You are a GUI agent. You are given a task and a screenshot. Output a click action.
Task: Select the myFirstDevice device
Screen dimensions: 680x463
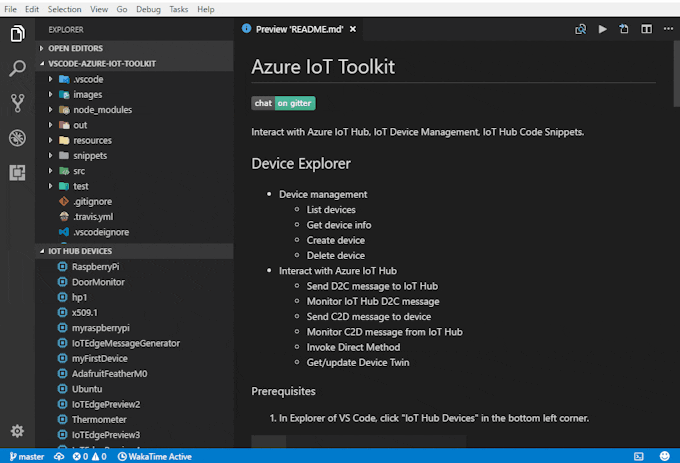point(134,358)
